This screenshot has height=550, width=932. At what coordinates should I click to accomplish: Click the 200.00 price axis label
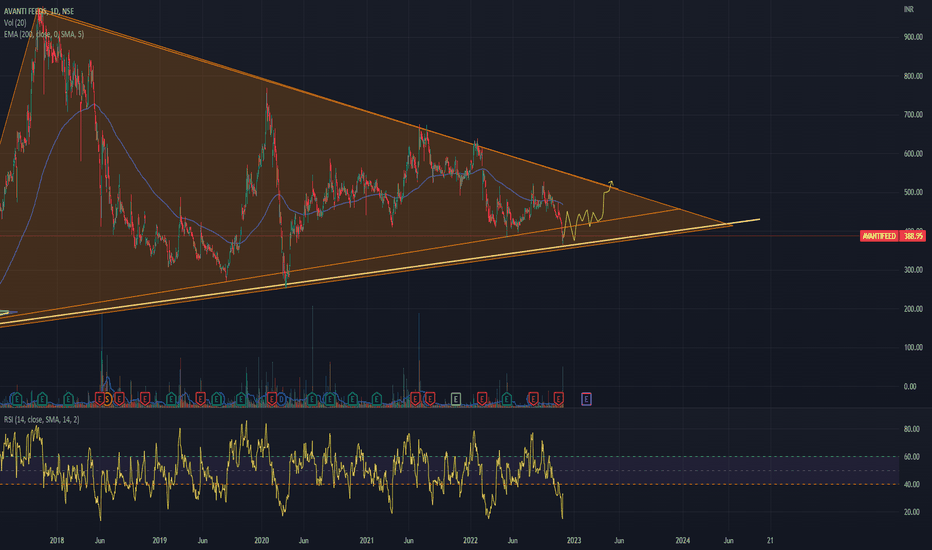click(913, 309)
